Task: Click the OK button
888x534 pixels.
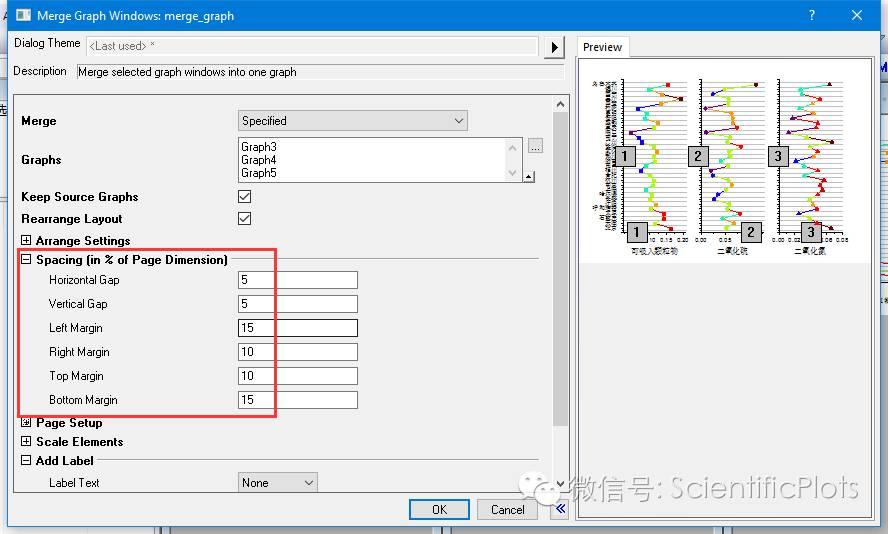Action: pos(439,509)
